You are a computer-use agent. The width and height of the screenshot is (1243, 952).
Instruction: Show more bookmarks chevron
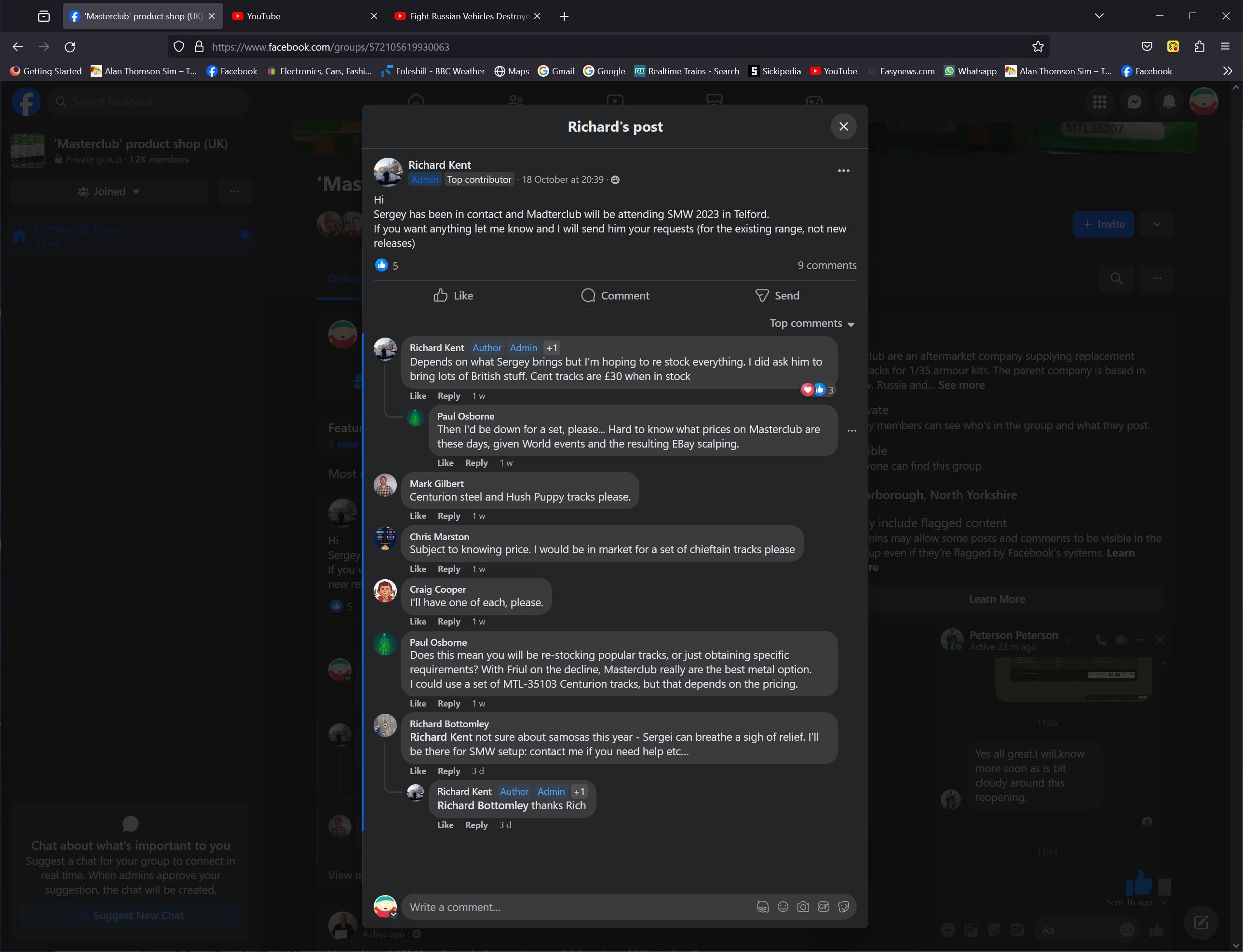point(1227,71)
